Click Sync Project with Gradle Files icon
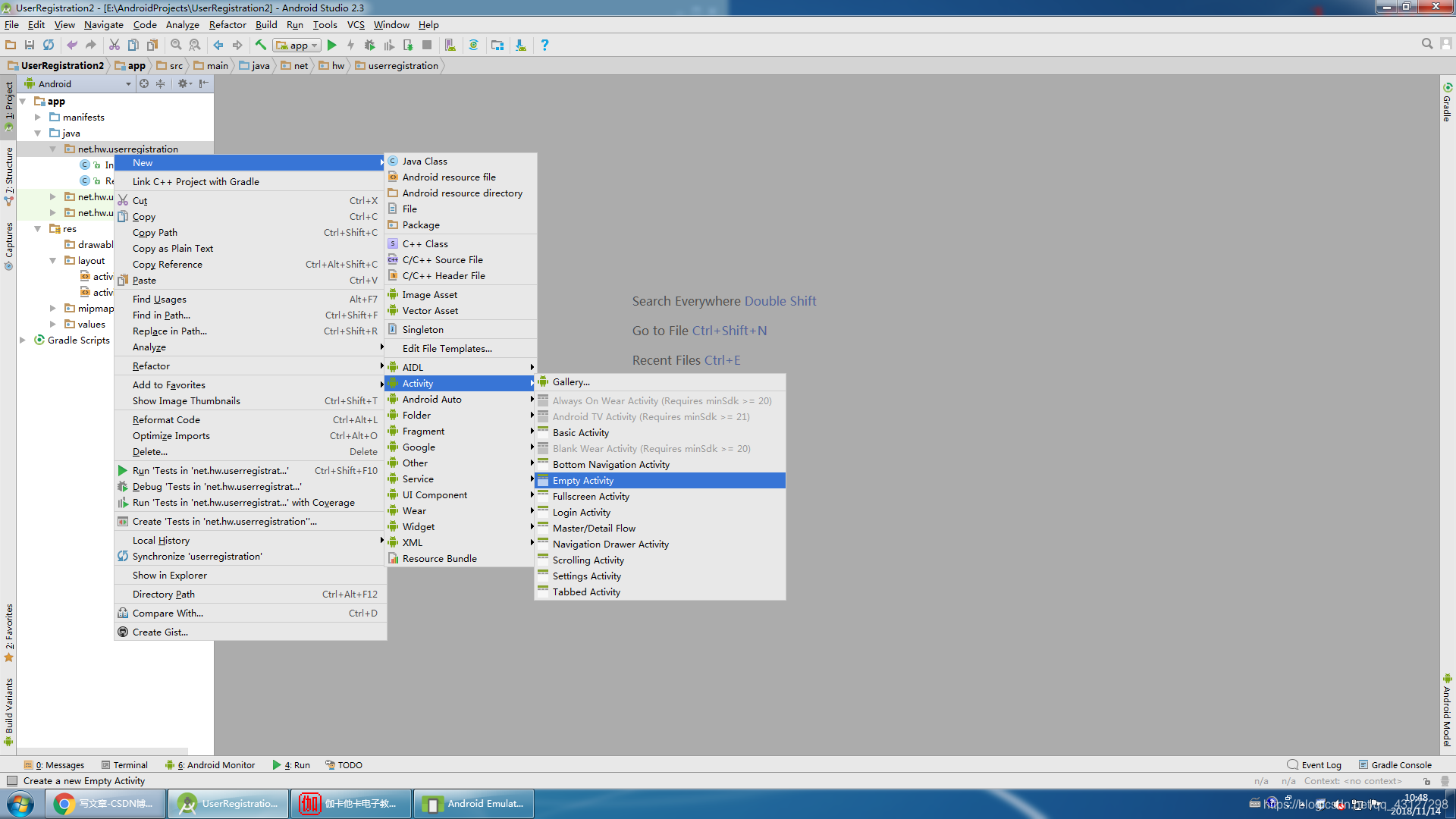1456x819 pixels. (x=474, y=45)
